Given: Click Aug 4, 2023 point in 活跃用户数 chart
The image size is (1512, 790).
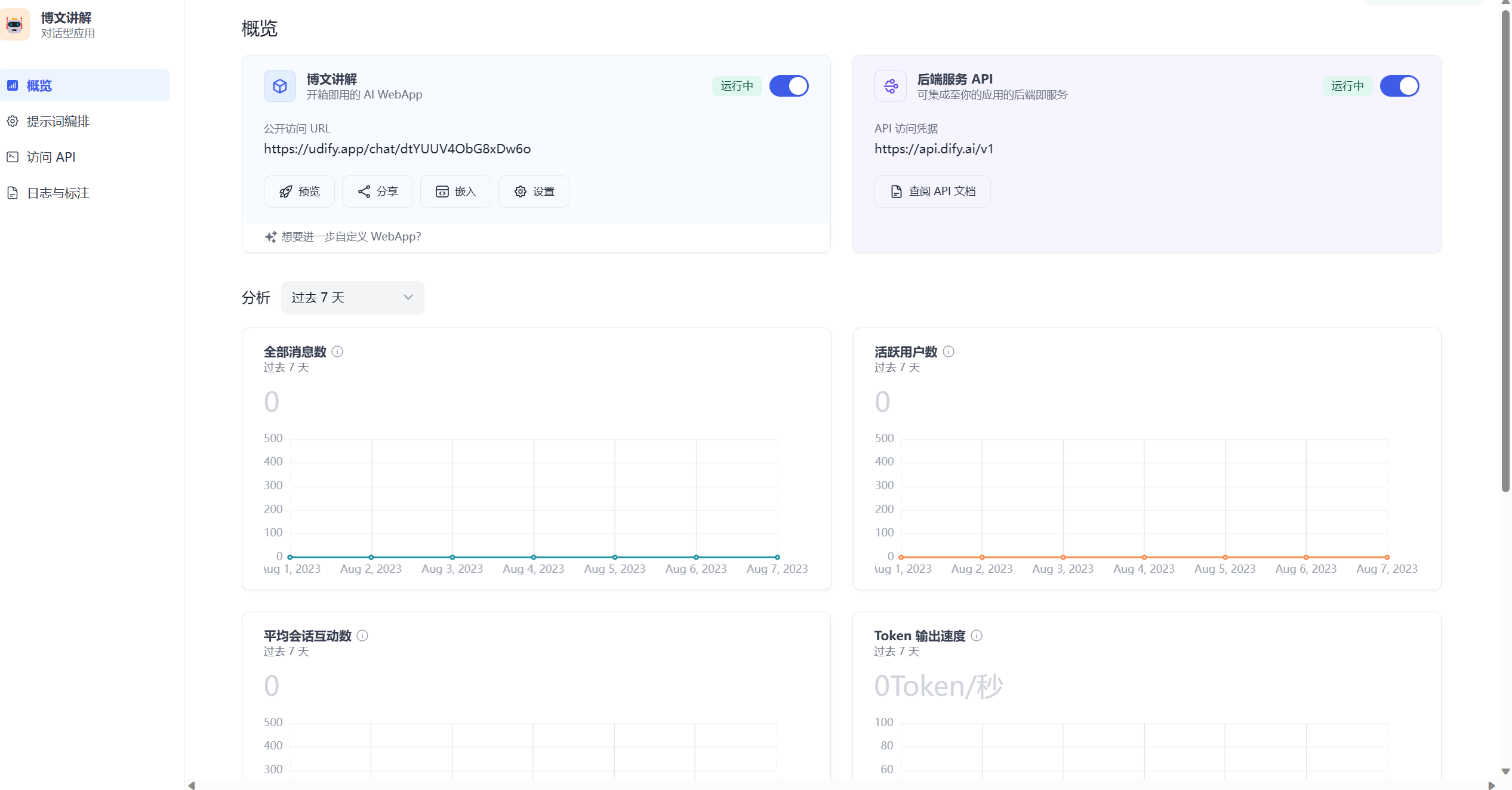Looking at the screenshot, I should coord(1144,557).
